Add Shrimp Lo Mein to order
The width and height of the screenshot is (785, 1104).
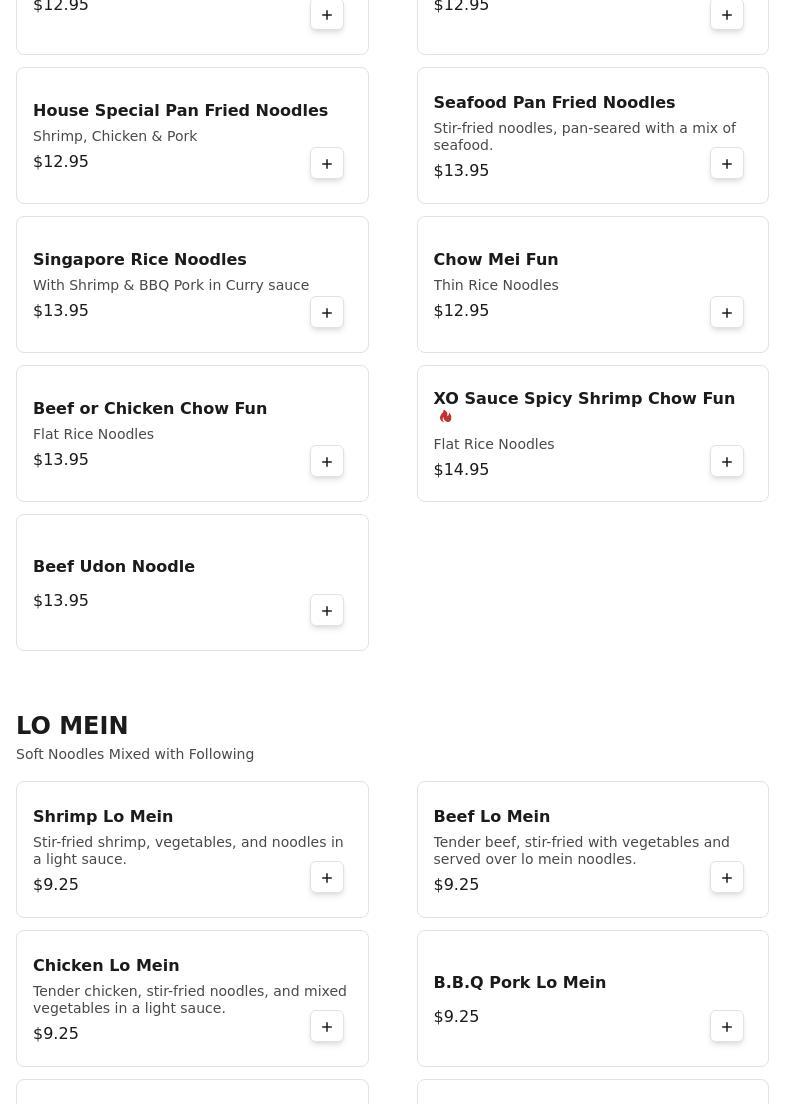pos(327,877)
